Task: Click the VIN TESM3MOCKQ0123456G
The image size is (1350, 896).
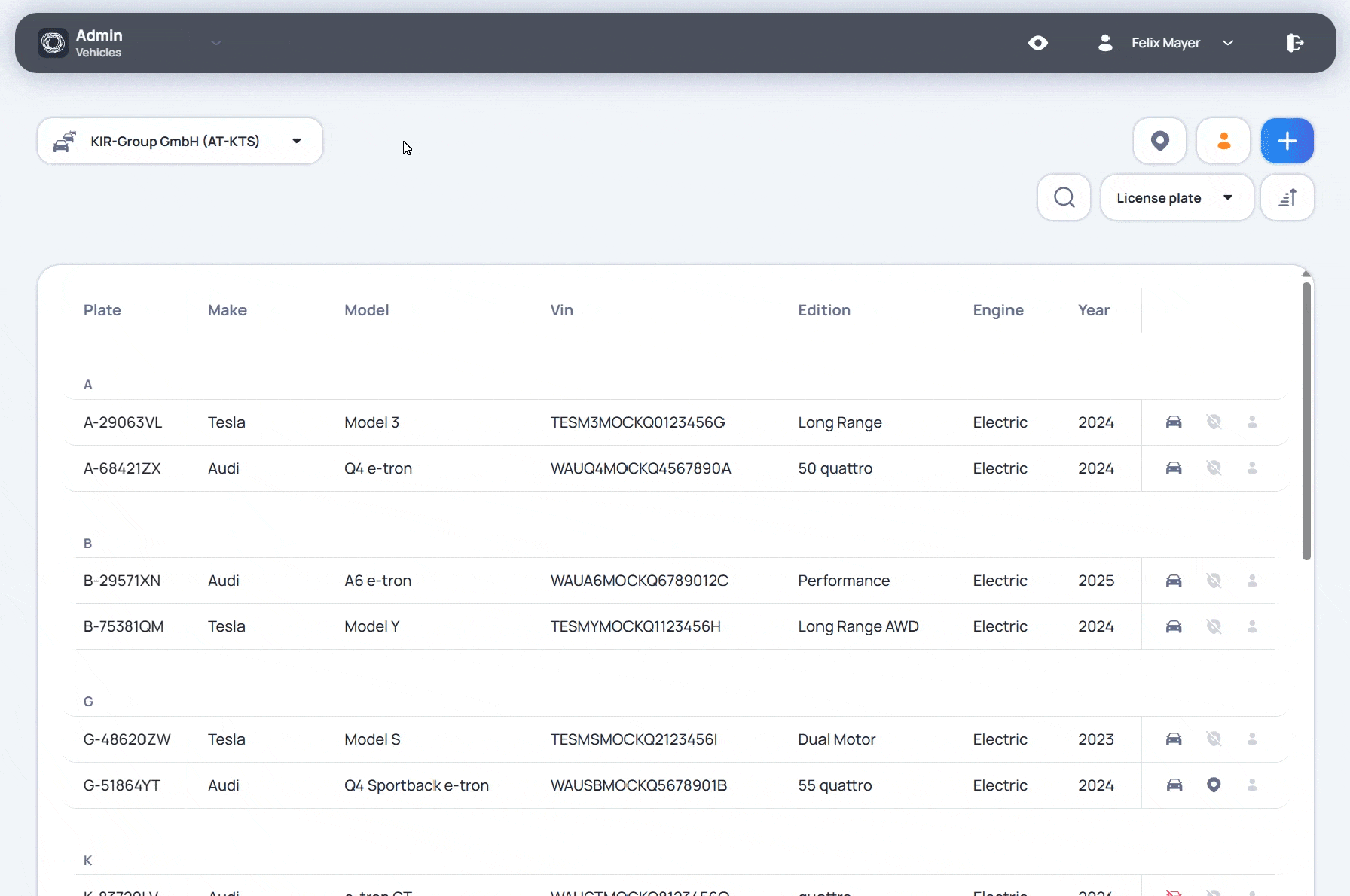Action: (x=638, y=422)
